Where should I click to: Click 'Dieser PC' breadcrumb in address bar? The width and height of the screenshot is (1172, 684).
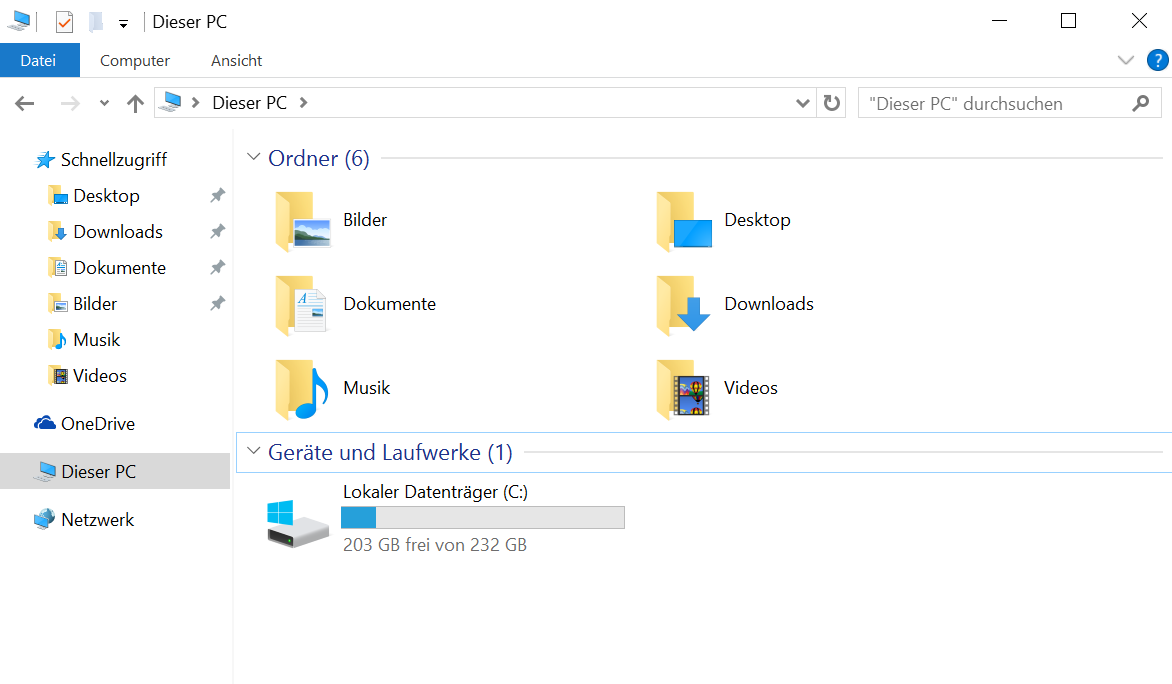[x=250, y=102]
